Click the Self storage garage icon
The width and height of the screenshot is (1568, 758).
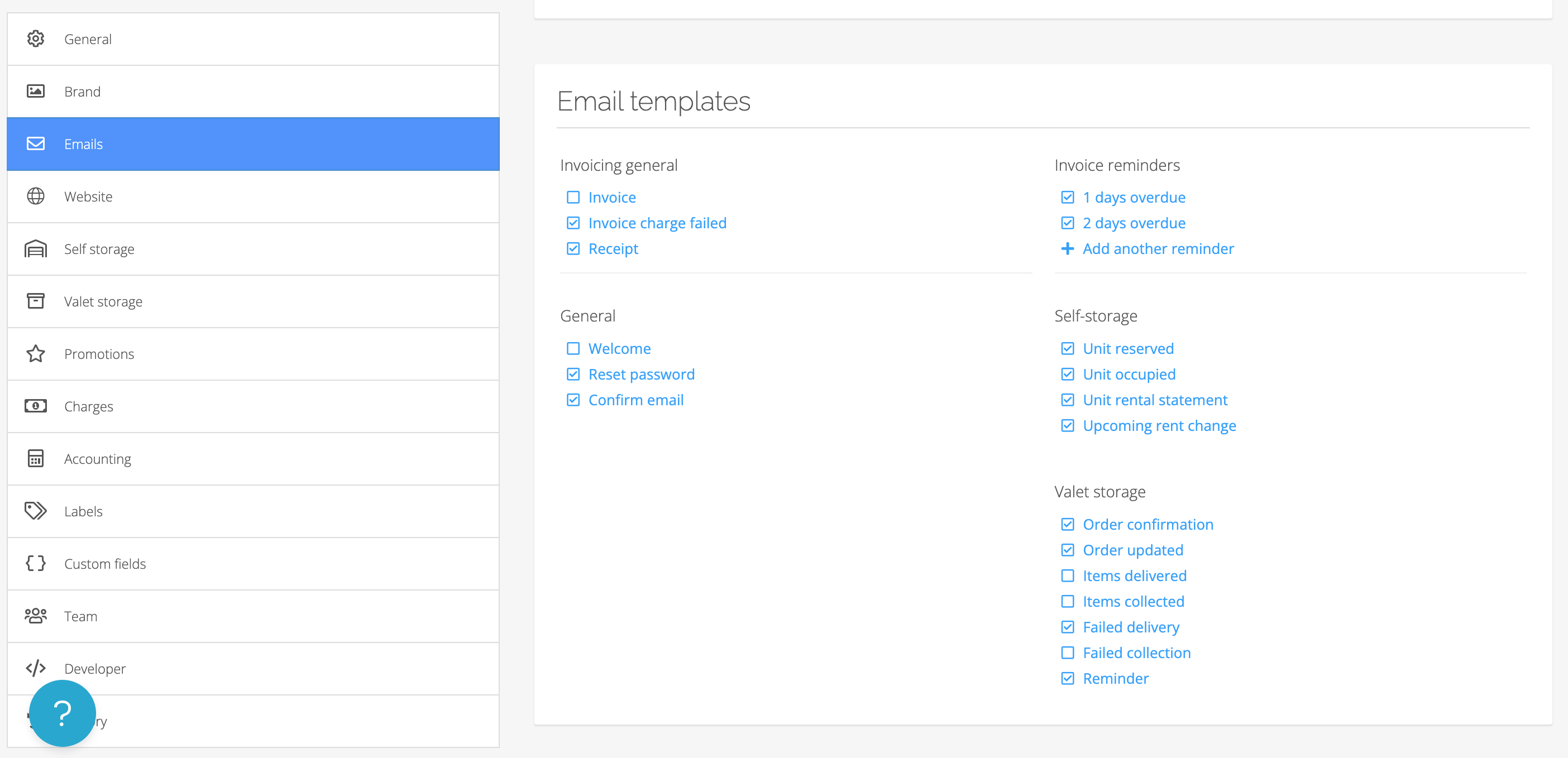tap(35, 249)
